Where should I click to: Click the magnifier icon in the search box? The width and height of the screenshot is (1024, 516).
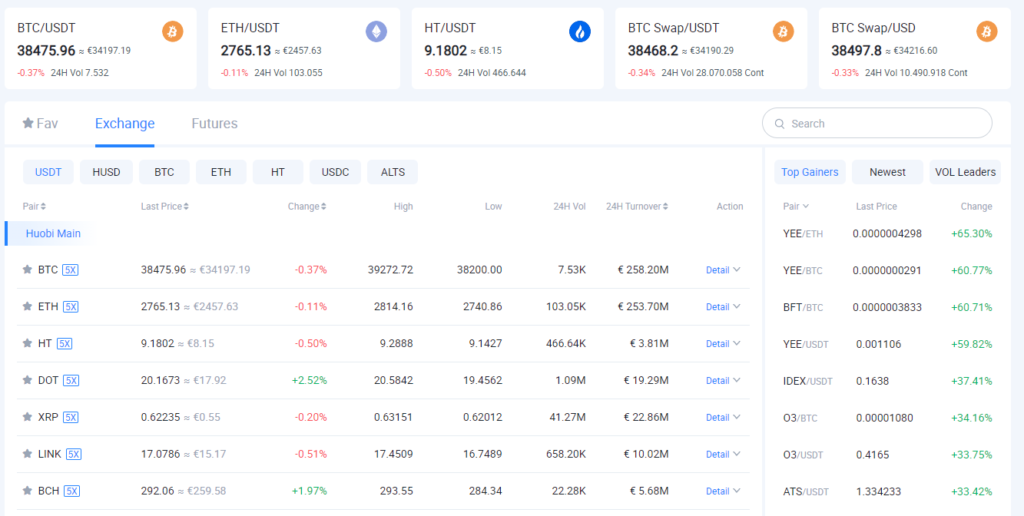[779, 123]
